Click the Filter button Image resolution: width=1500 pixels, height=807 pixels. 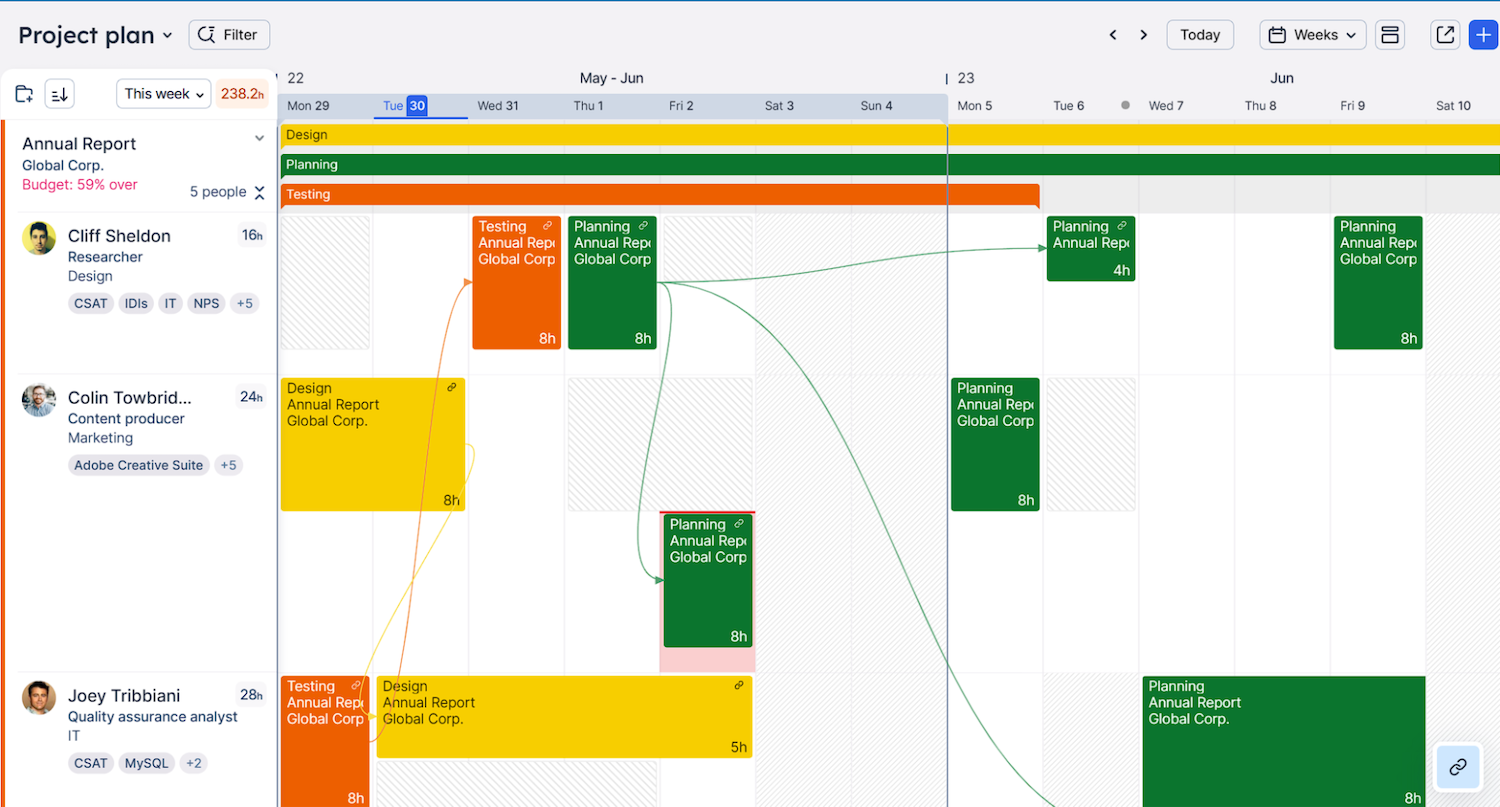(x=229, y=35)
